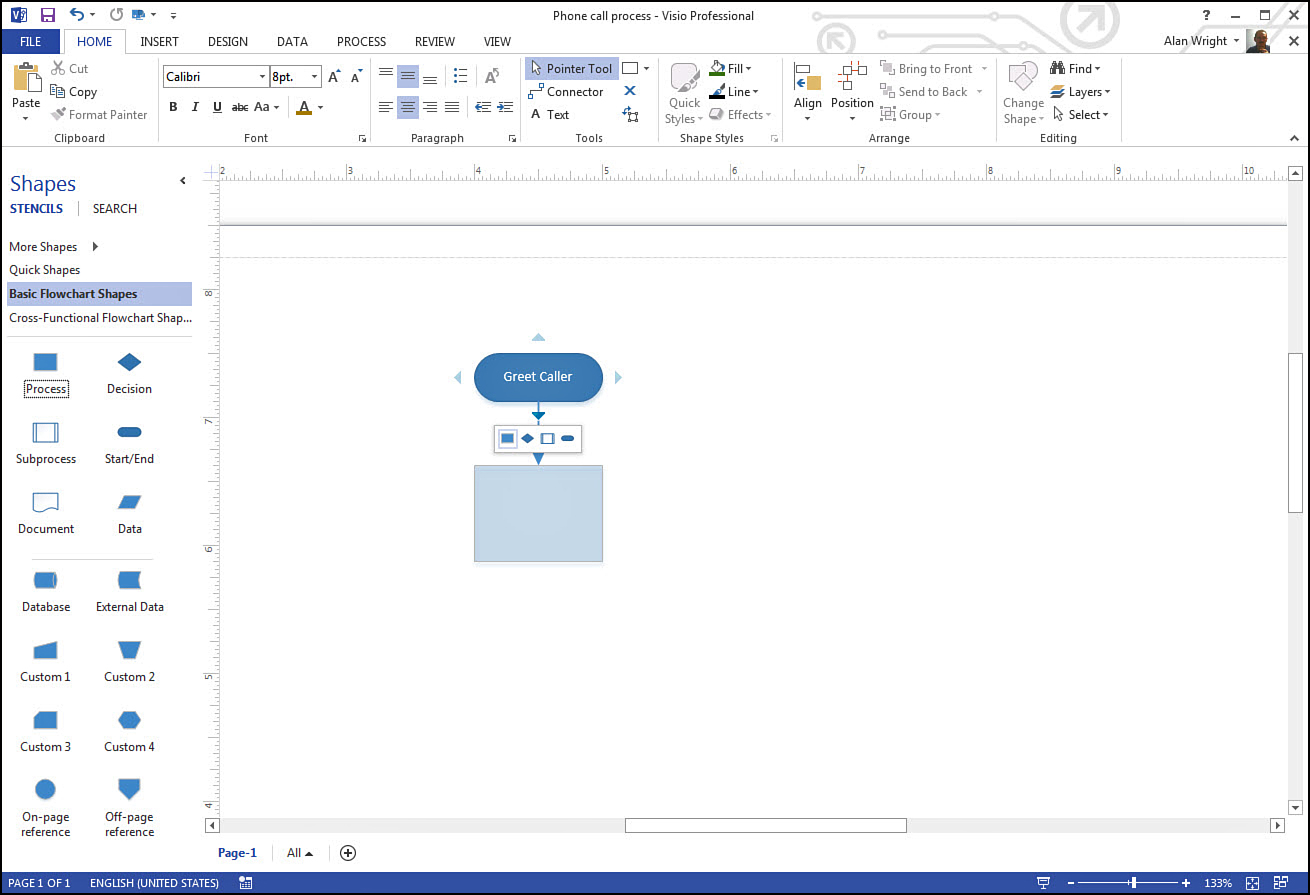Switch to the REVIEW tab
1310x895 pixels.
point(435,42)
